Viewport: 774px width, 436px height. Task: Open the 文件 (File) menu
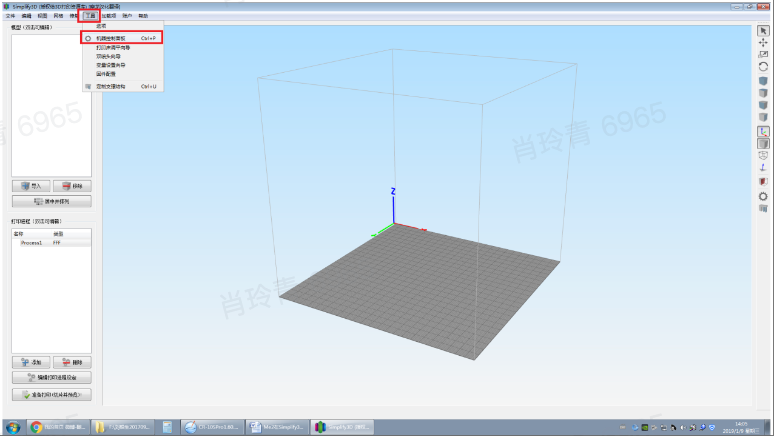tap(10, 16)
